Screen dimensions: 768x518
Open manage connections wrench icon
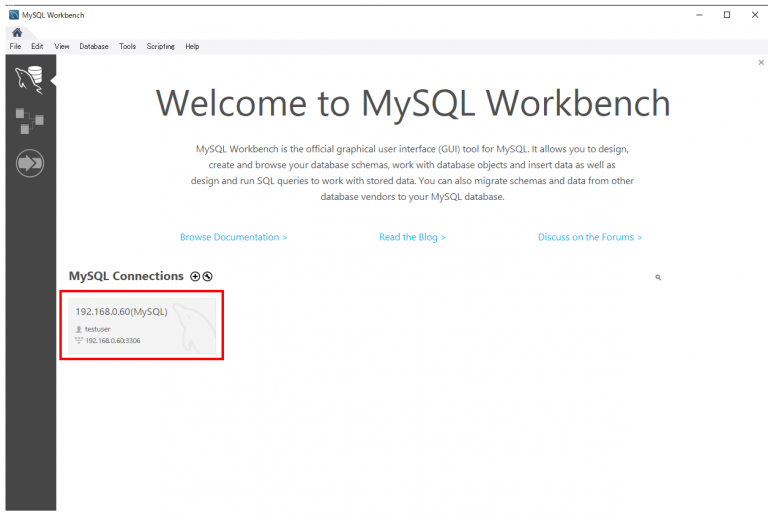(x=207, y=276)
